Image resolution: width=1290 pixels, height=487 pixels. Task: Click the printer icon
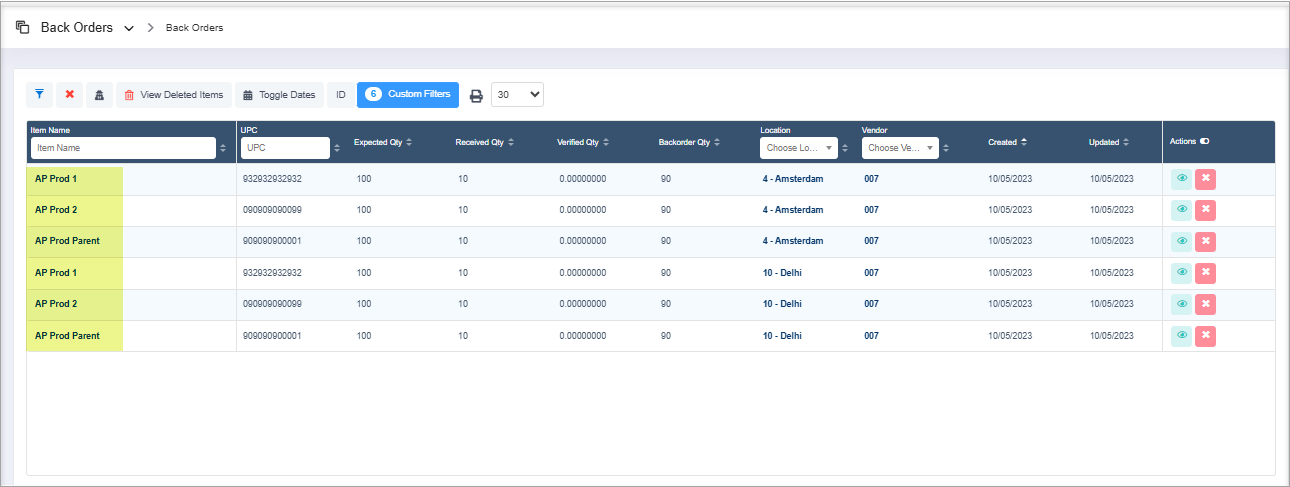(x=476, y=96)
